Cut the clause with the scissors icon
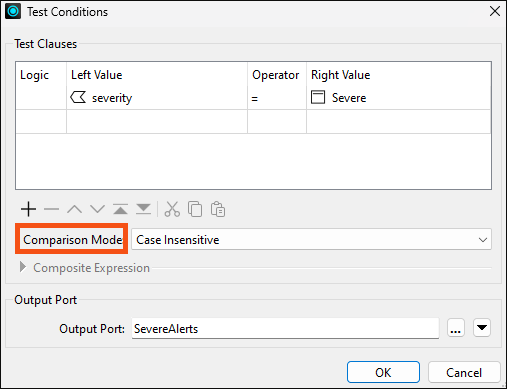Image resolution: width=507 pixels, height=389 pixels. pyautogui.click(x=172, y=209)
